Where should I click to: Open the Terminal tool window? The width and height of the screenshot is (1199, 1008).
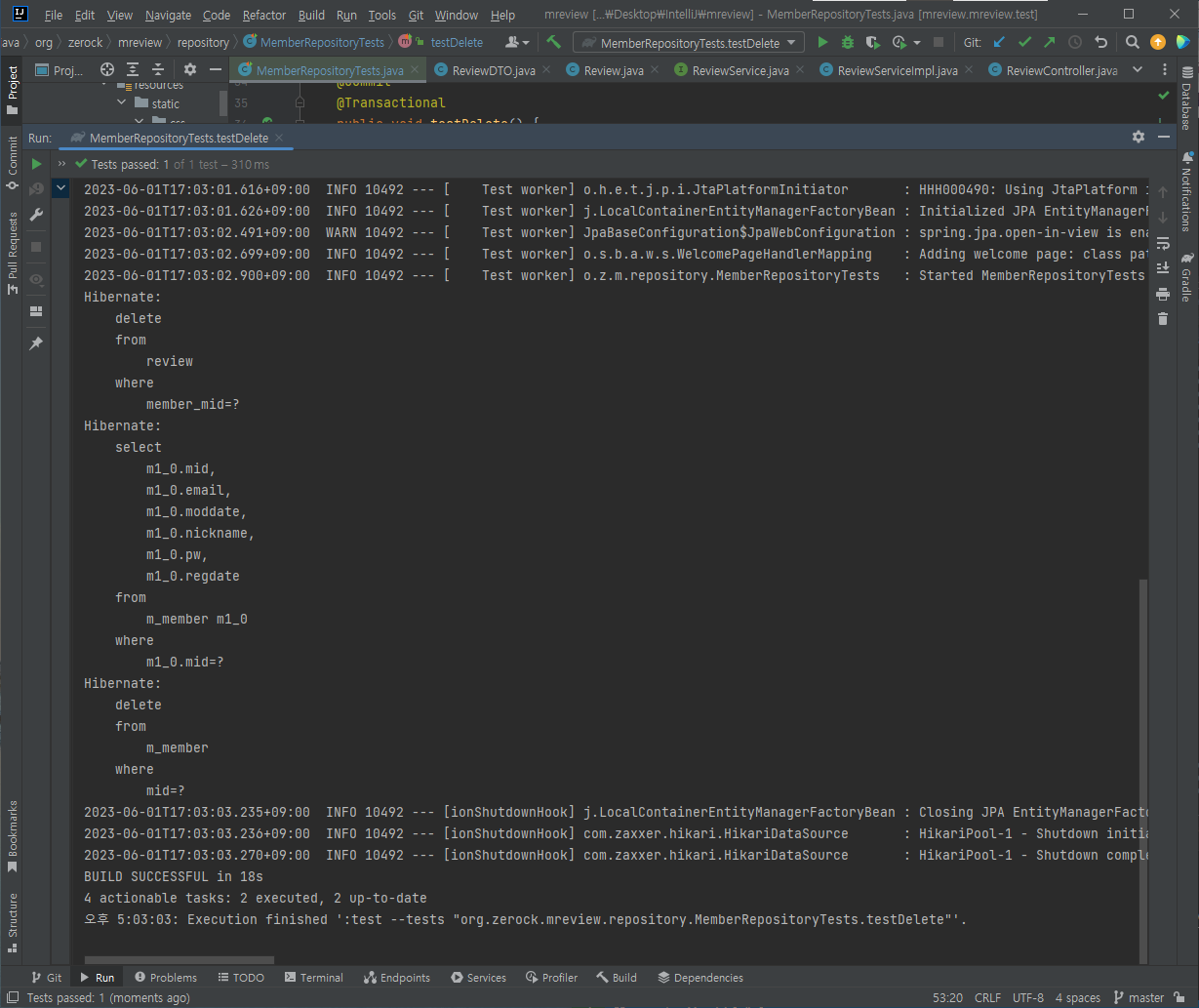tap(313, 978)
